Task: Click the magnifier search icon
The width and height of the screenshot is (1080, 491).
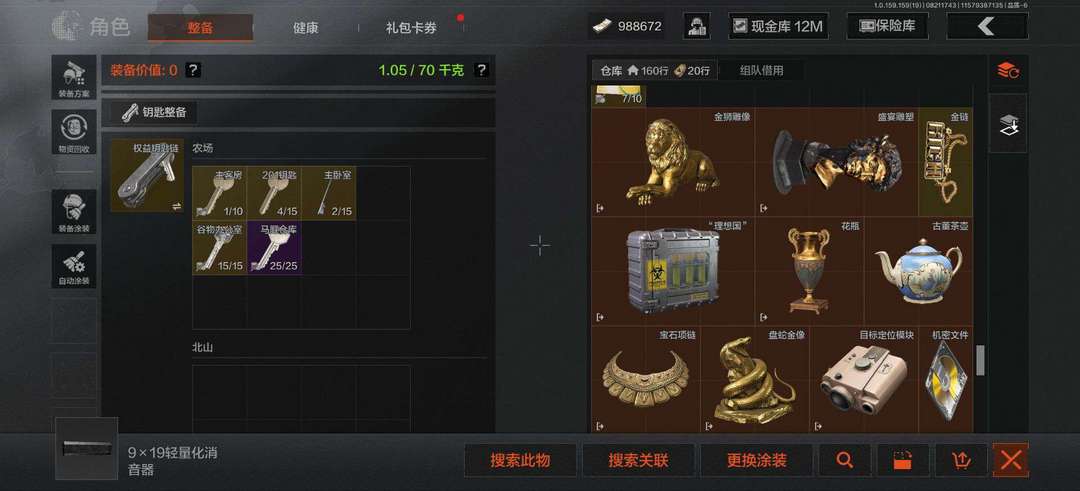Action: pyautogui.click(x=844, y=460)
